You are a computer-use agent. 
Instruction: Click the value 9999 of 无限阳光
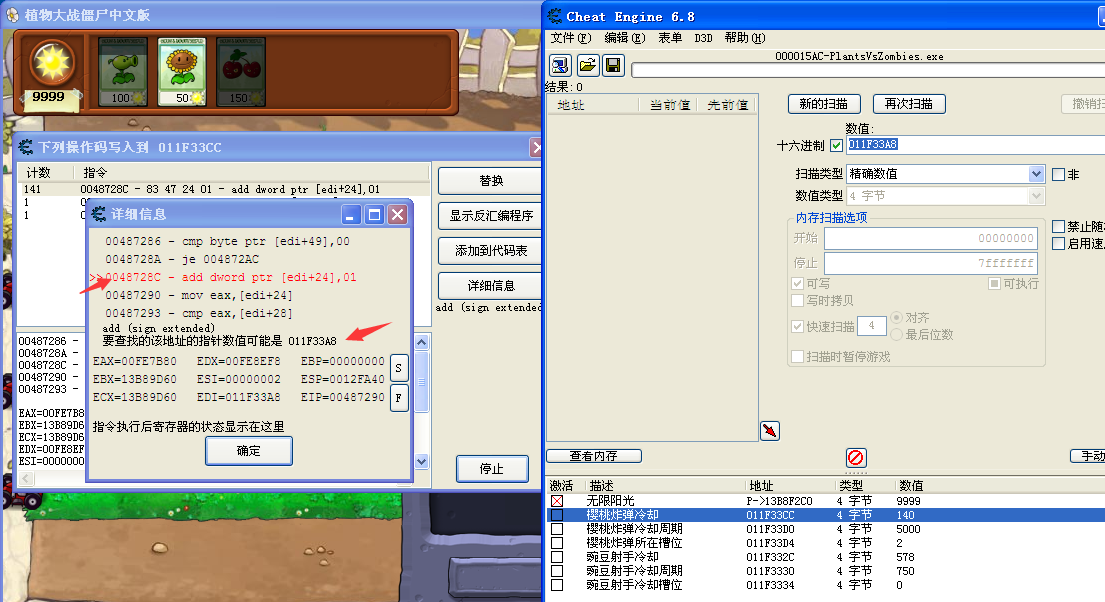tap(908, 501)
